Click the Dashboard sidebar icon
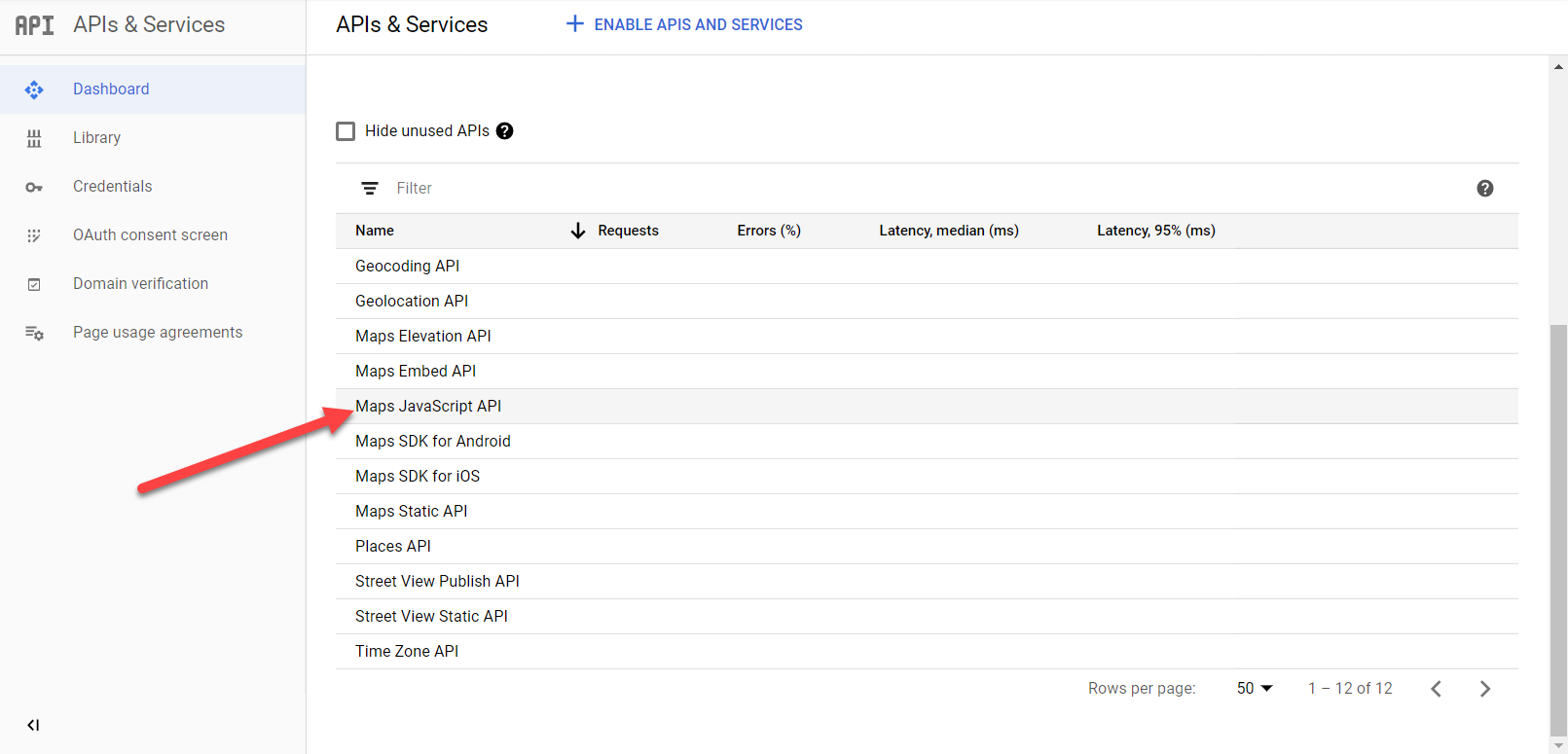This screenshot has width=1568, height=754. pos(34,90)
